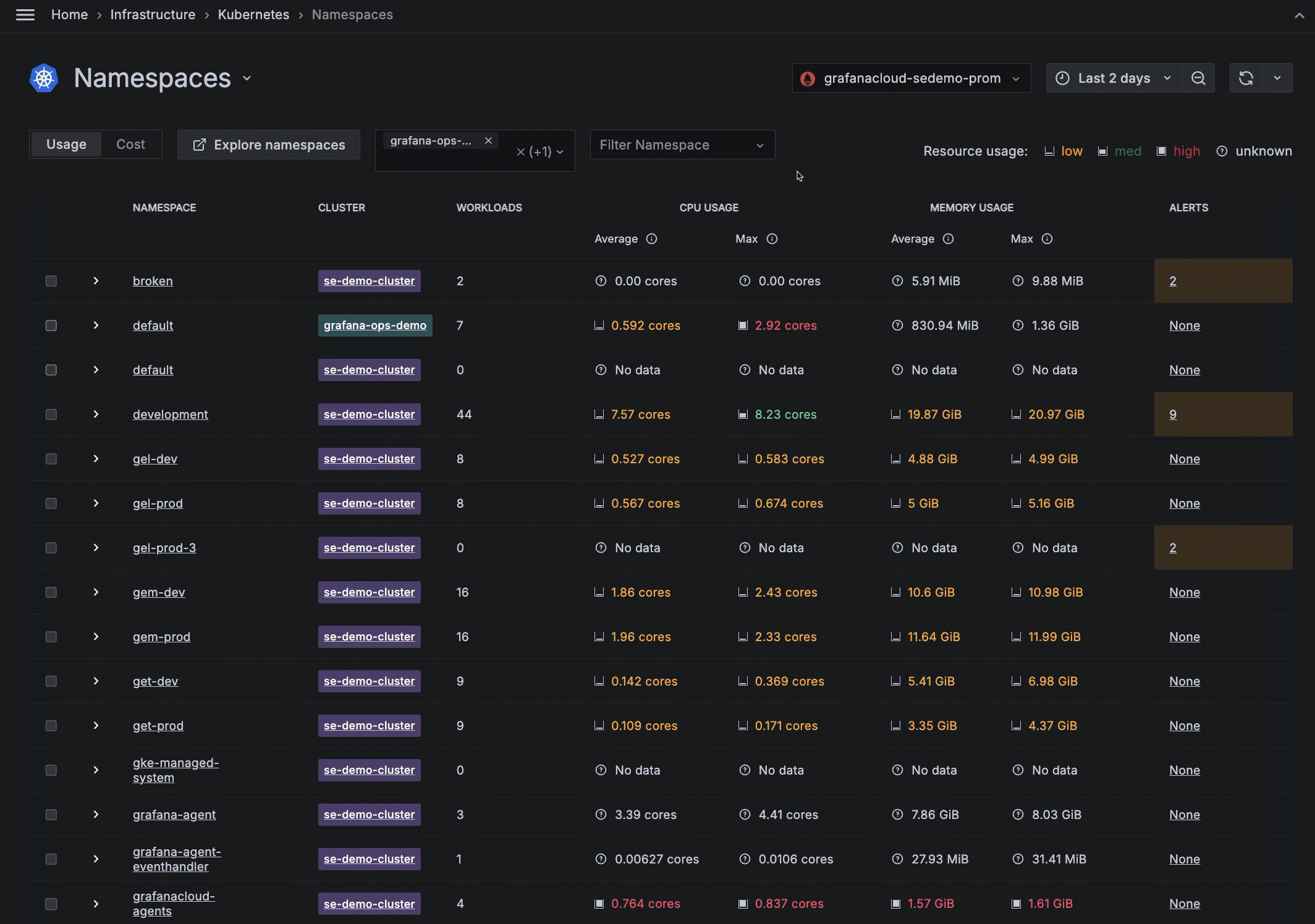1315x924 pixels.
Task: Open the grafana-agent namespace link
Action: pyautogui.click(x=174, y=815)
